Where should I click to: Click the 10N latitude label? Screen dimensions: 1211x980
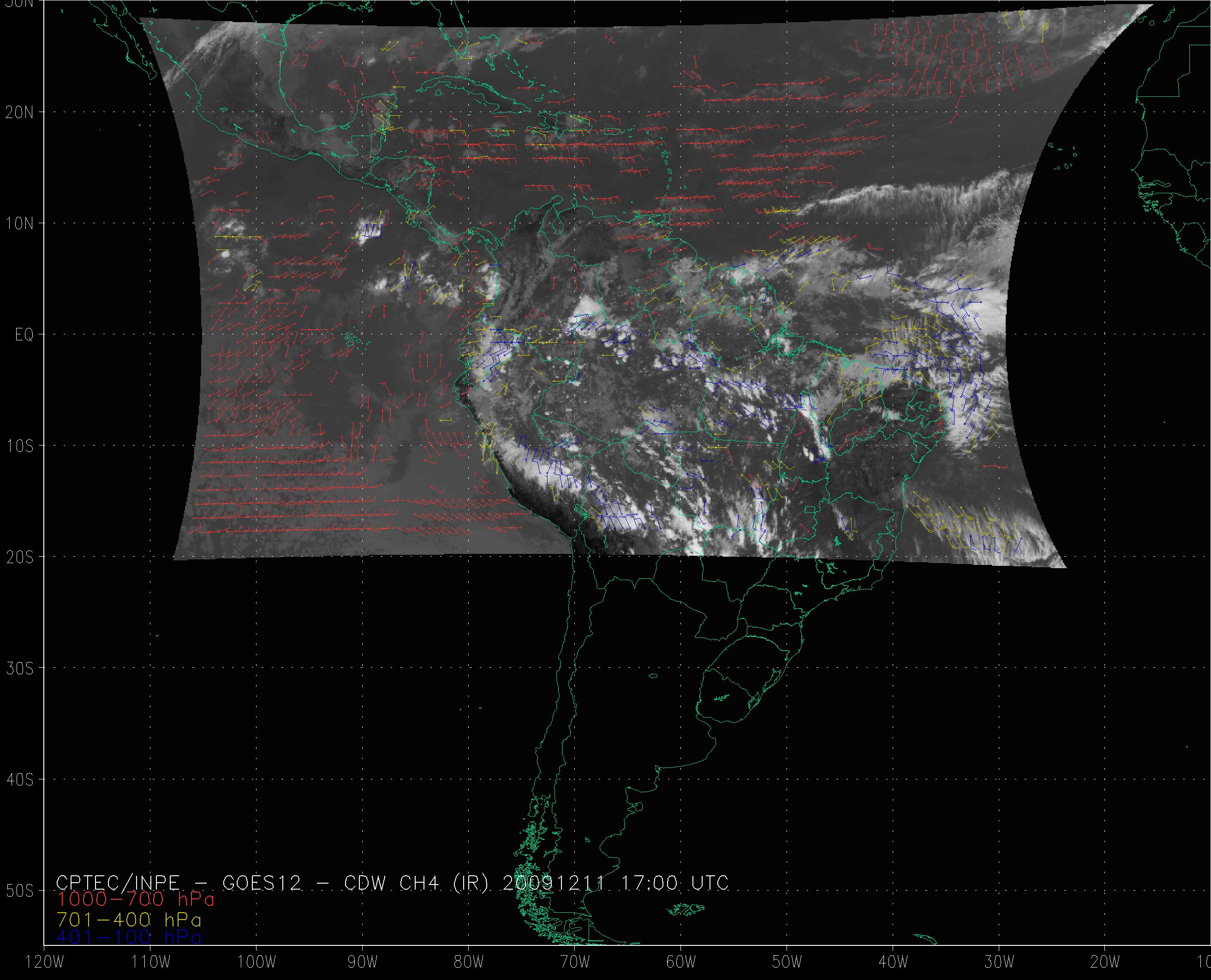[x=19, y=224]
